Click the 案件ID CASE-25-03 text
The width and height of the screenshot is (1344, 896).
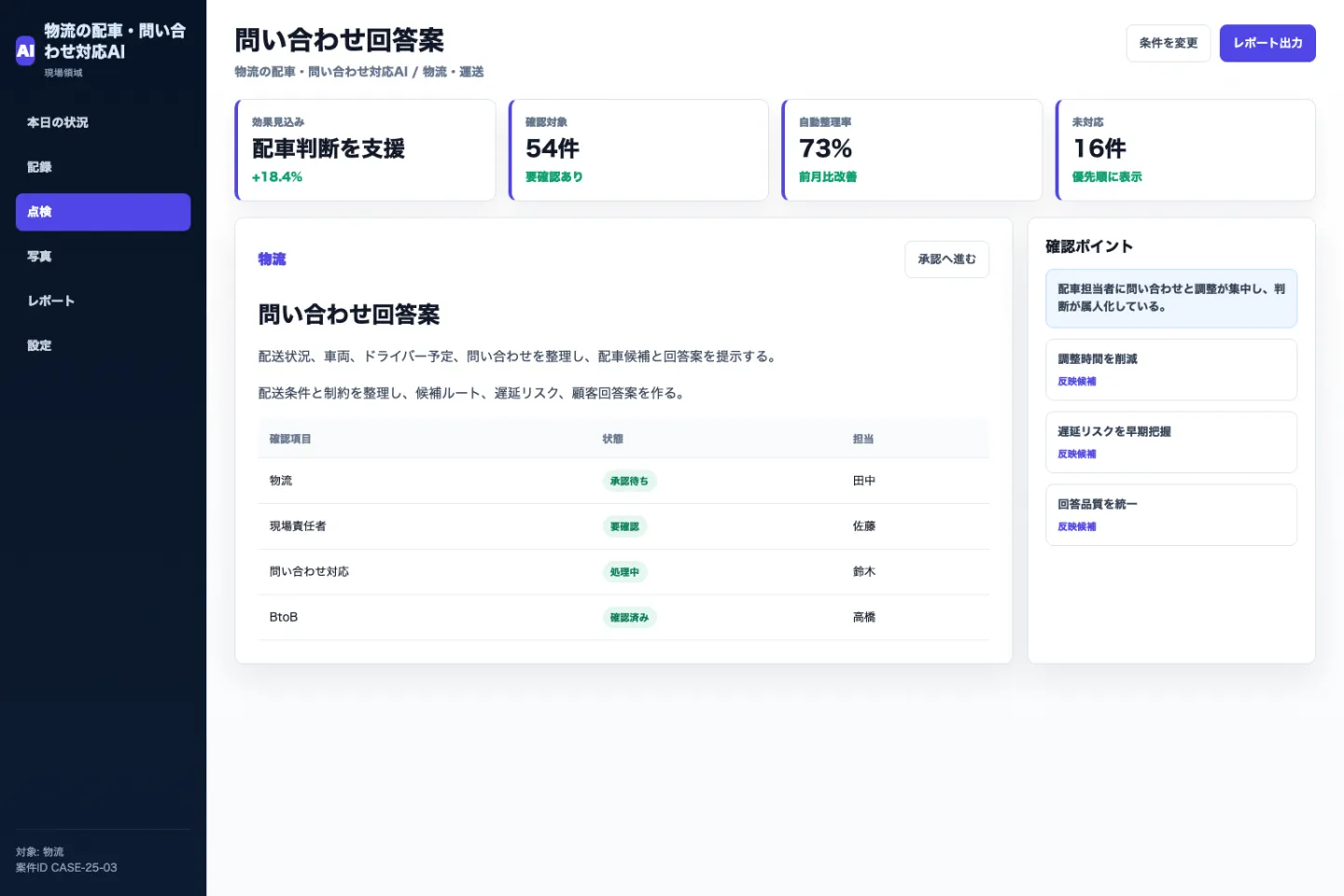pos(66,868)
